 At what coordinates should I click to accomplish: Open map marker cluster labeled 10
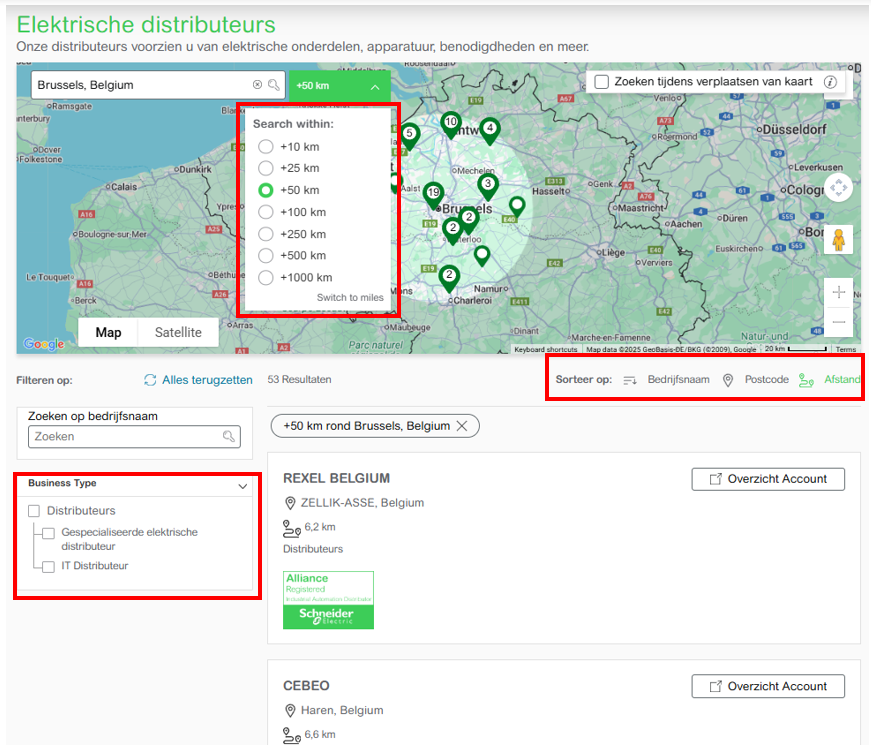[x=450, y=124]
